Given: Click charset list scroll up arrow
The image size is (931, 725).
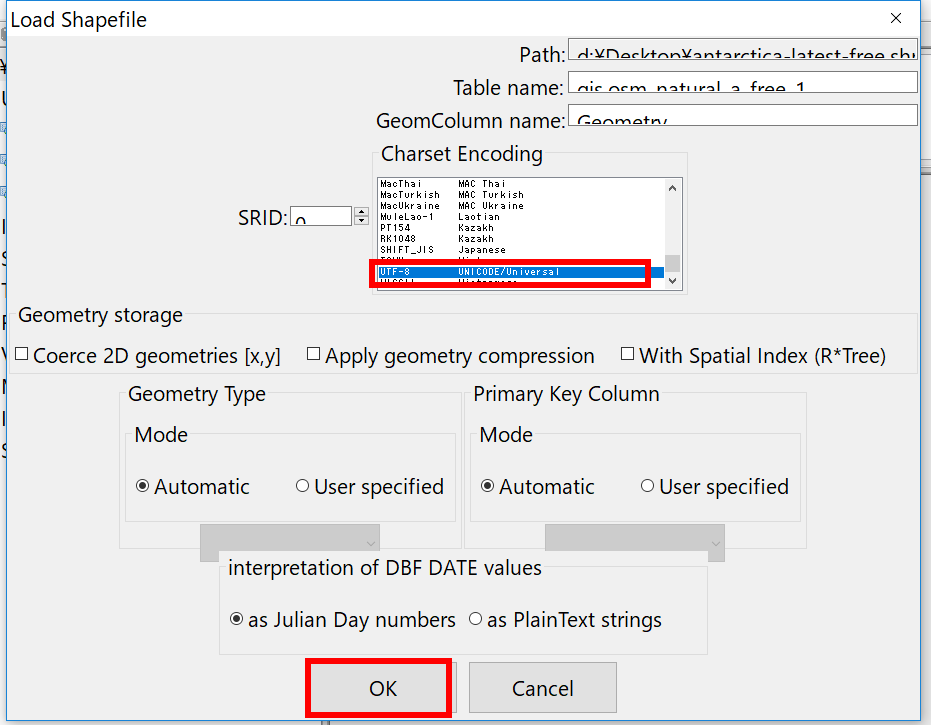Looking at the screenshot, I should tap(672, 188).
